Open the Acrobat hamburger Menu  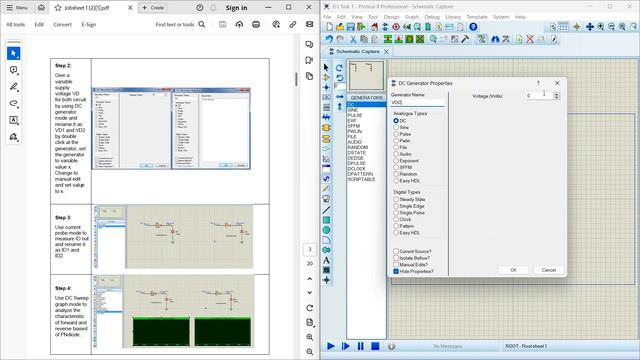click(17, 8)
